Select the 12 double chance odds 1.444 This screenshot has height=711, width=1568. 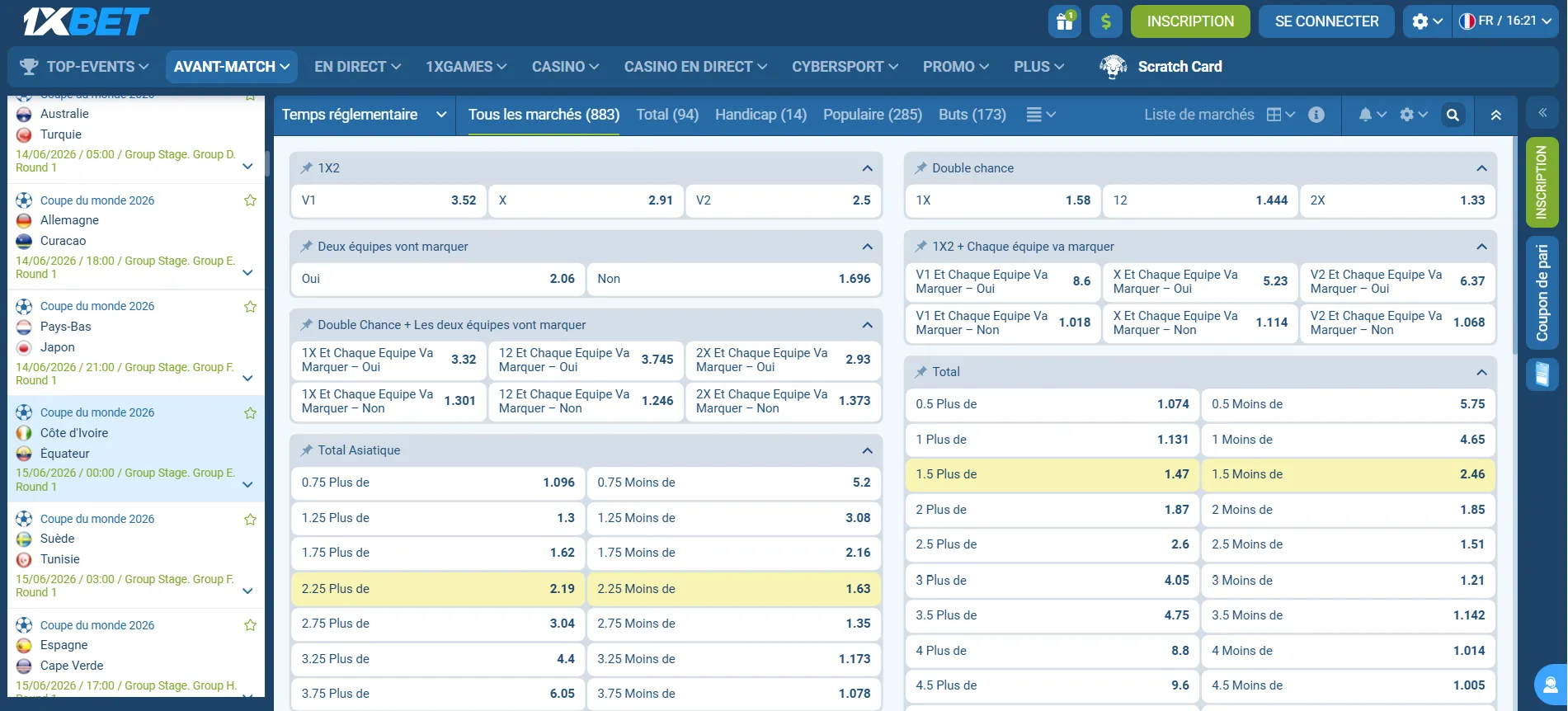tap(1200, 200)
